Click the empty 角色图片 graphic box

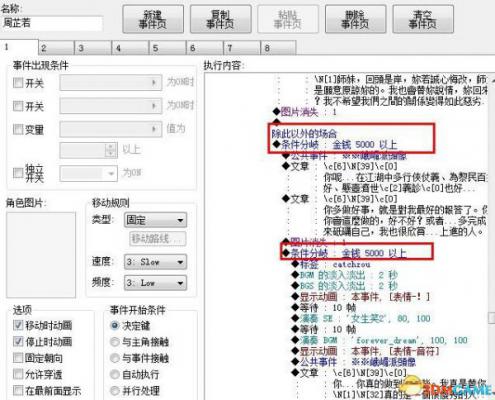[x=41, y=255]
